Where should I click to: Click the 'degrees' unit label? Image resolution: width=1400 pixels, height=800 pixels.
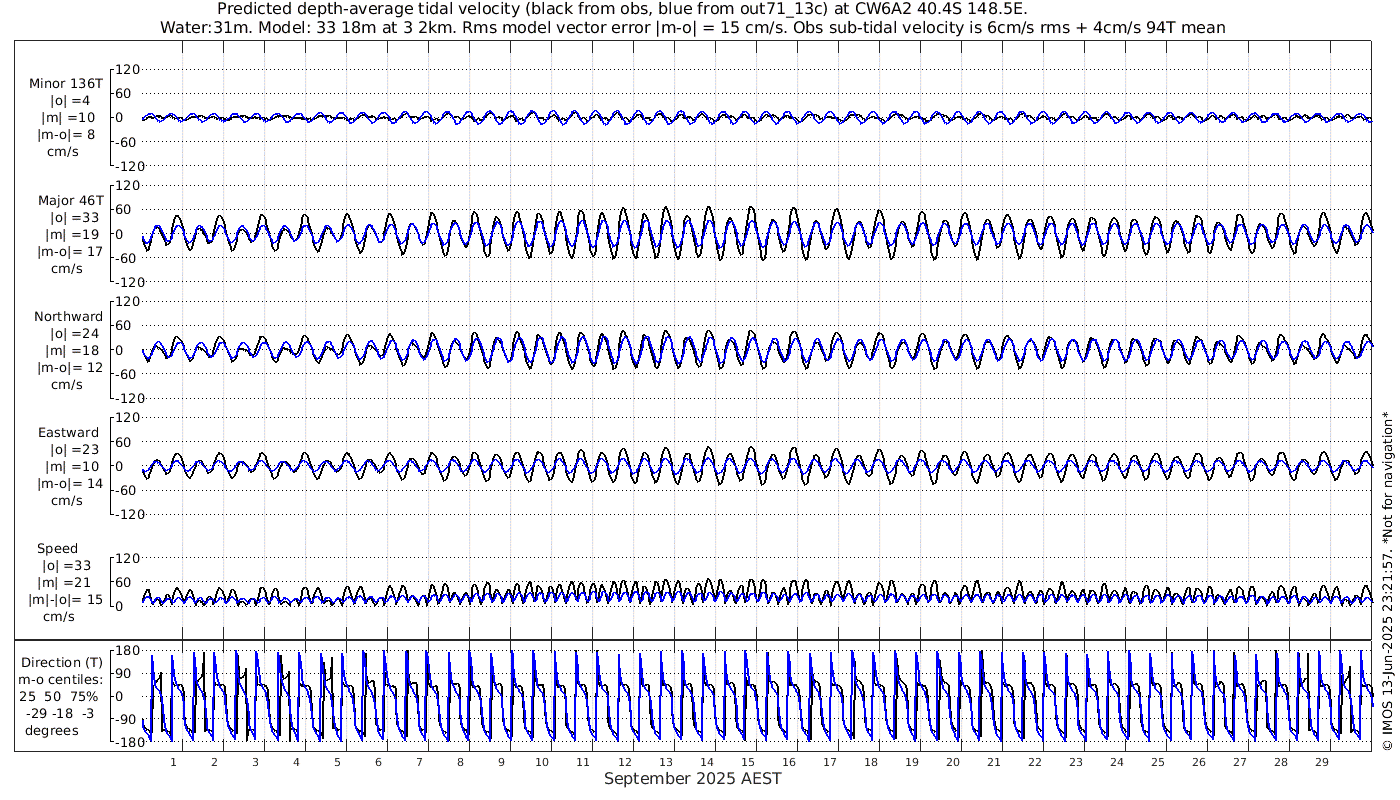pos(54,730)
